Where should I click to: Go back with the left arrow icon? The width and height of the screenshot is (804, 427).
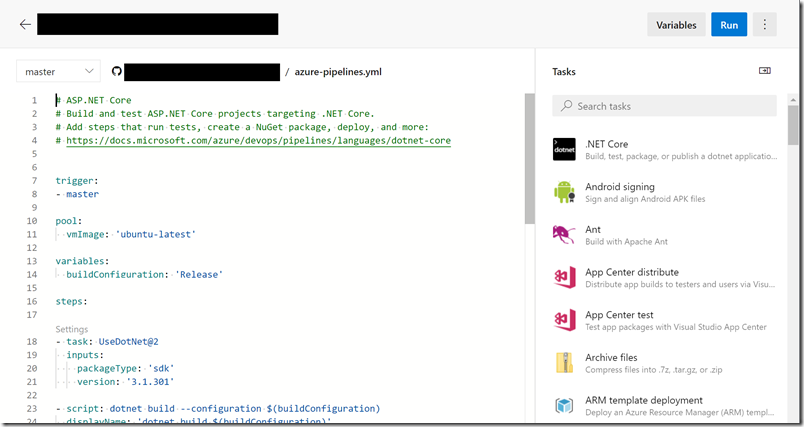[25, 24]
